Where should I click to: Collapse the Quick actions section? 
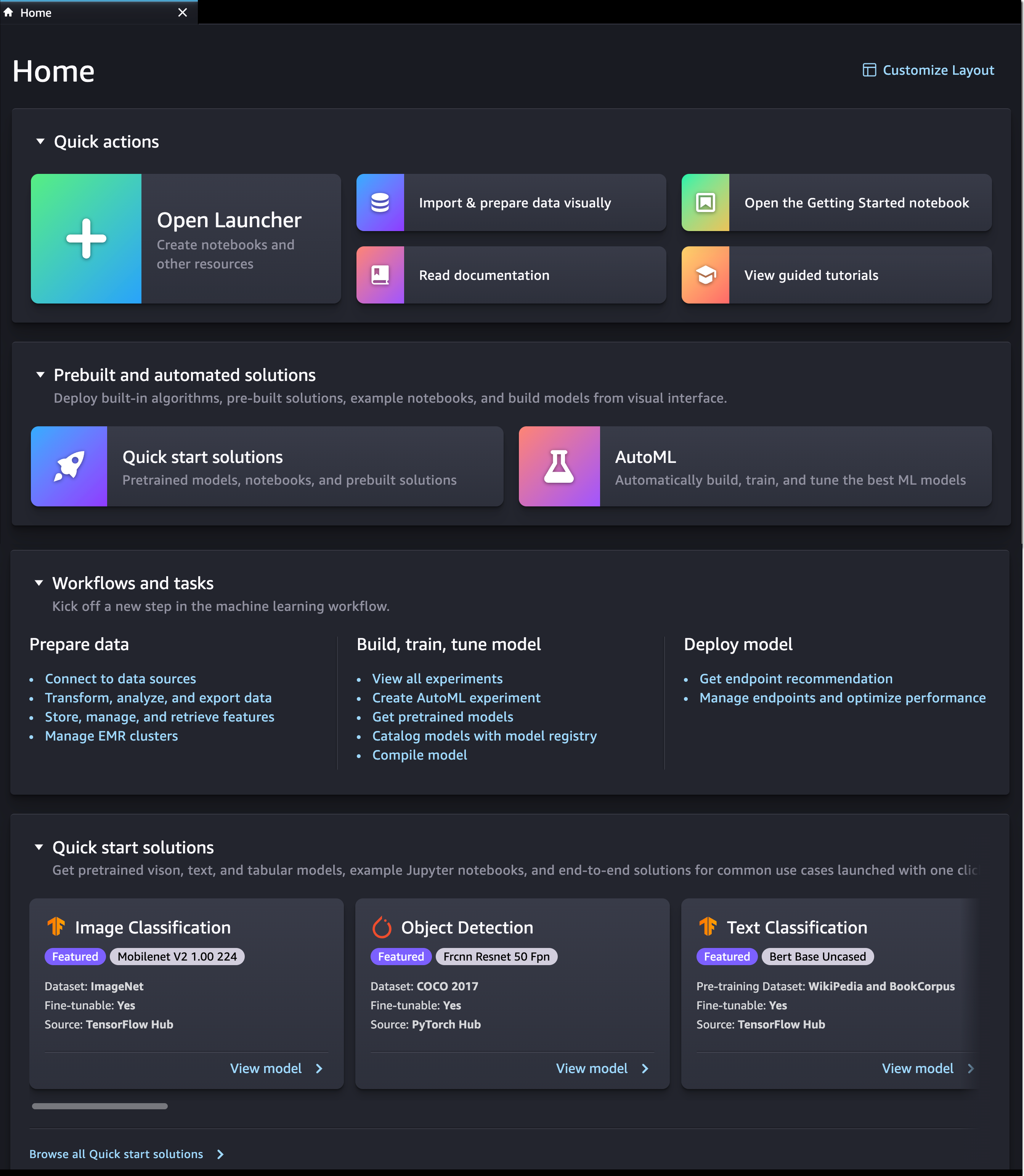[40, 141]
